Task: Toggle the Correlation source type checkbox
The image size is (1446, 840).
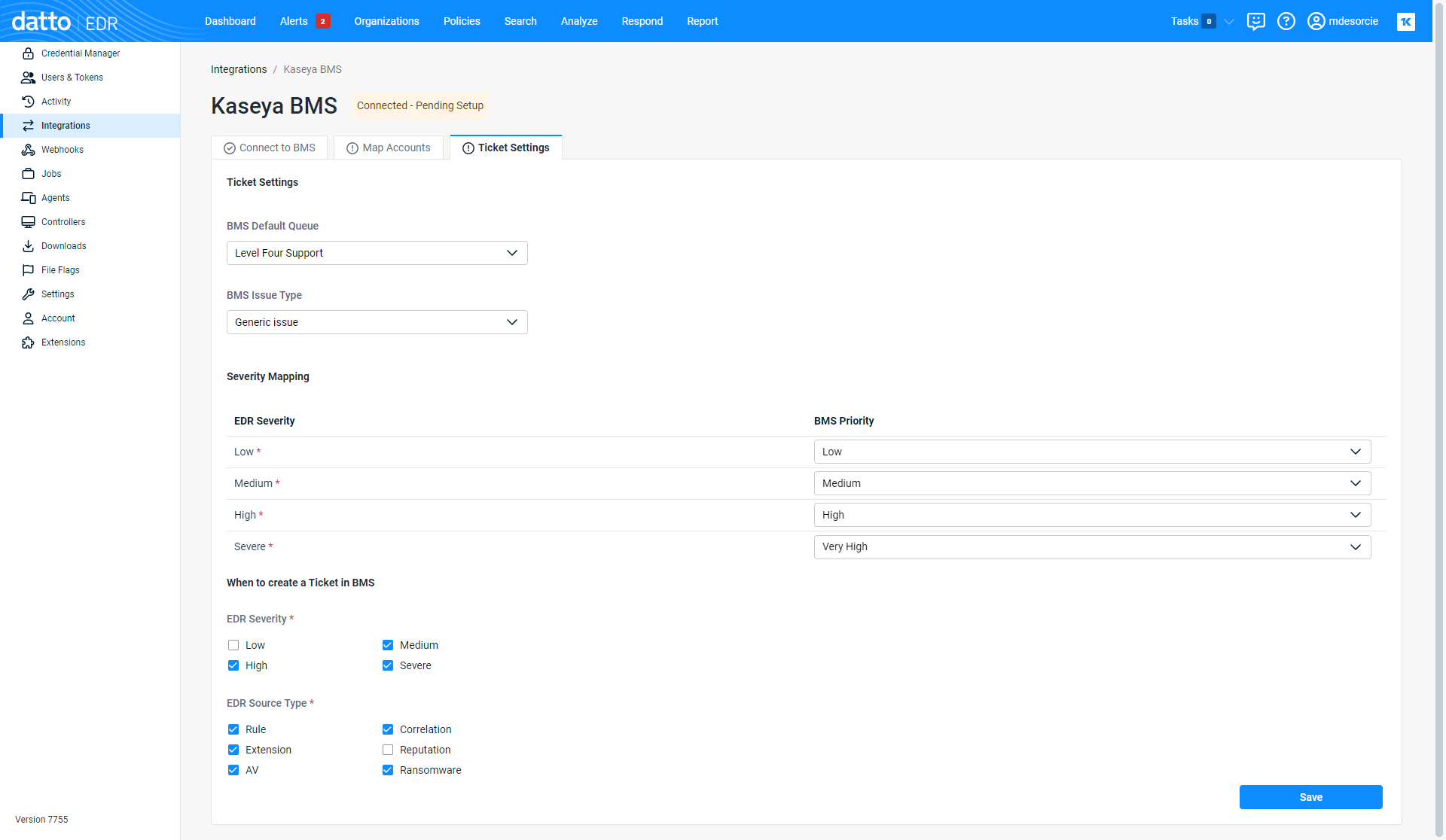Action: click(x=388, y=729)
